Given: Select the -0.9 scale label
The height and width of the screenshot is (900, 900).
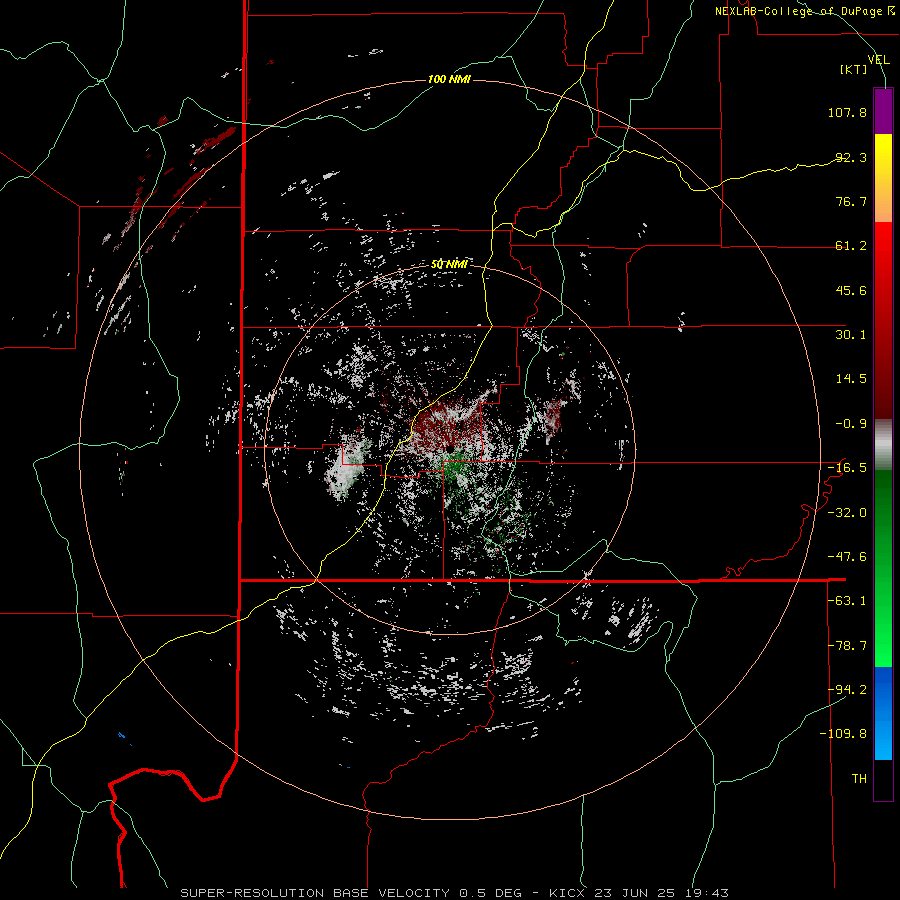Looking at the screenshot, I should [851, 424].
